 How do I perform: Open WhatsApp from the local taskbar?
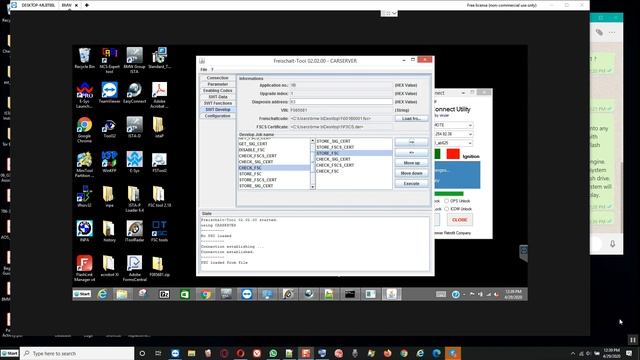pos(273,353)
